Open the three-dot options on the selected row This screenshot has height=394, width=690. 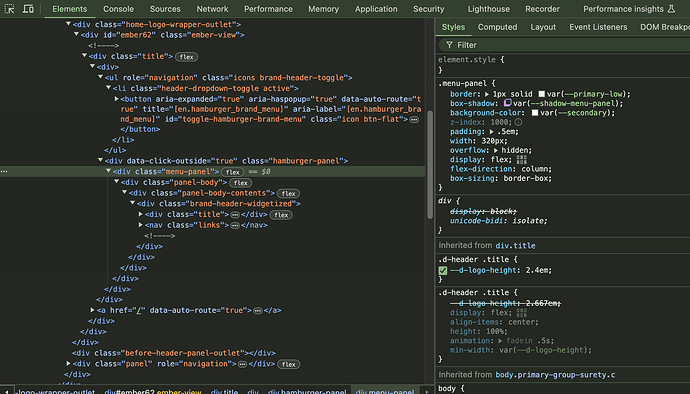4,171
